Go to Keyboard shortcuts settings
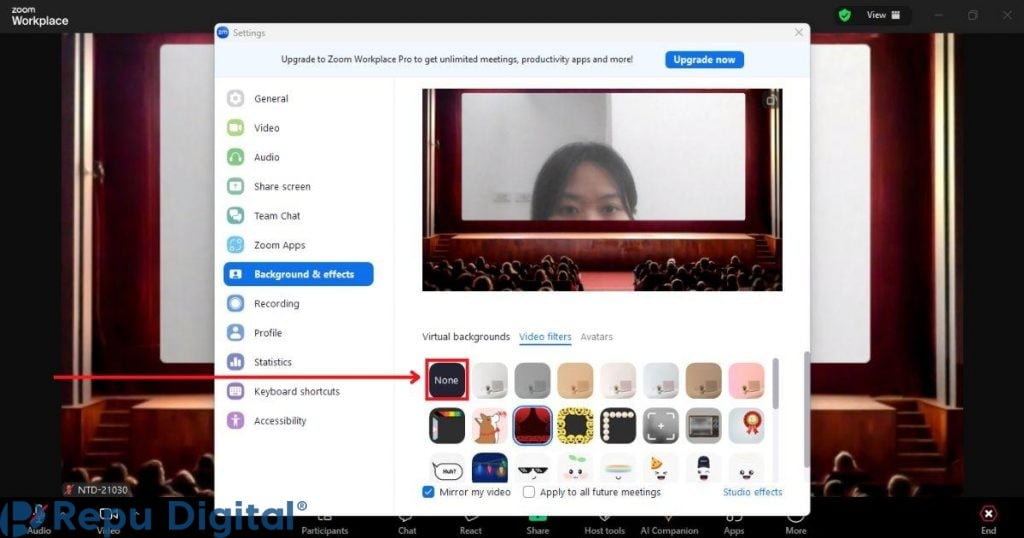The image size is (1024, 538). pos(296,391)
